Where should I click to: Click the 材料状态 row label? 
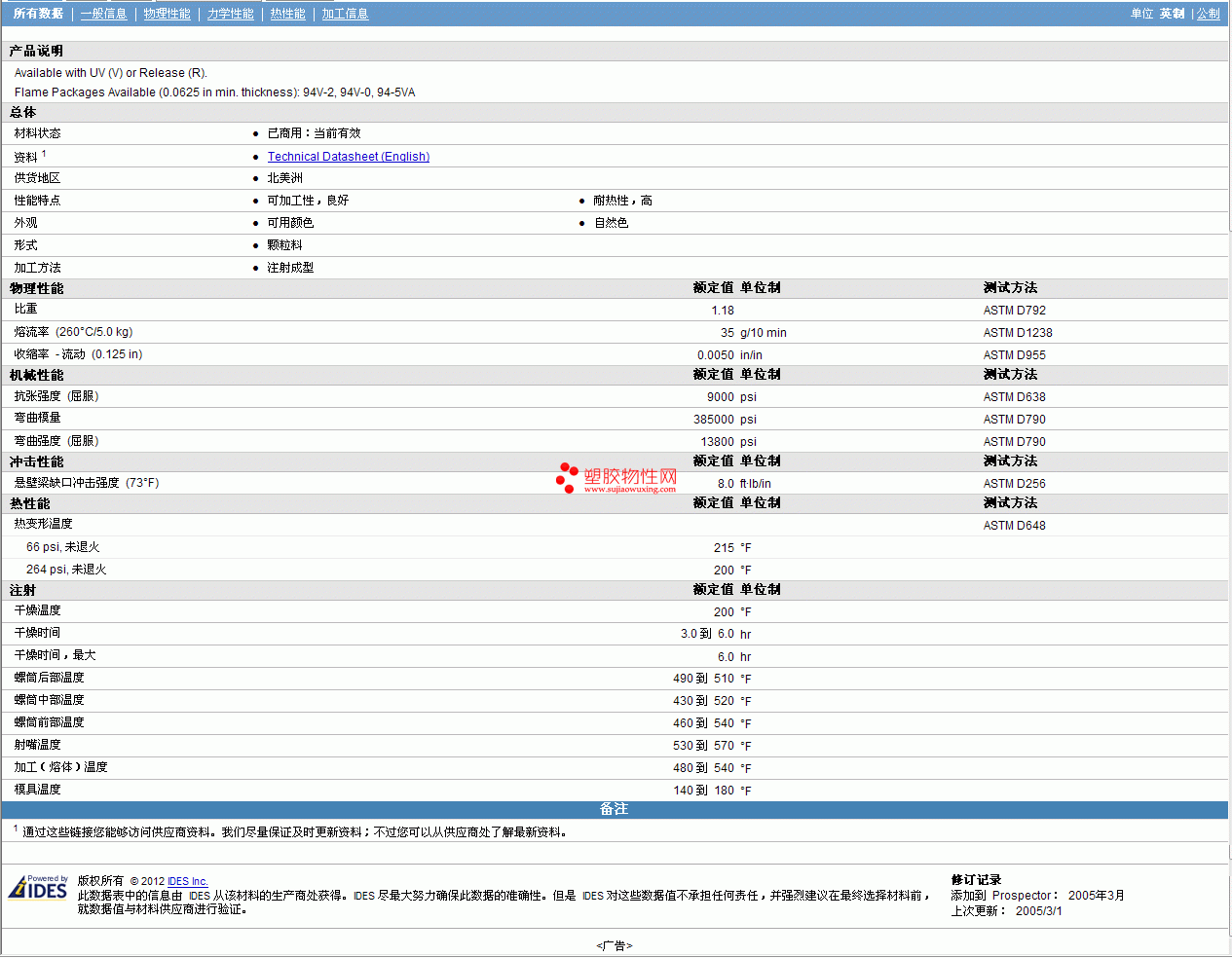pos(37,133)
